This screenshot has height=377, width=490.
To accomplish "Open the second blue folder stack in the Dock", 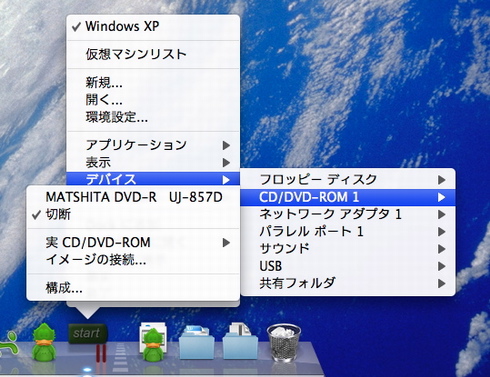I will click(x=240, y=341).
